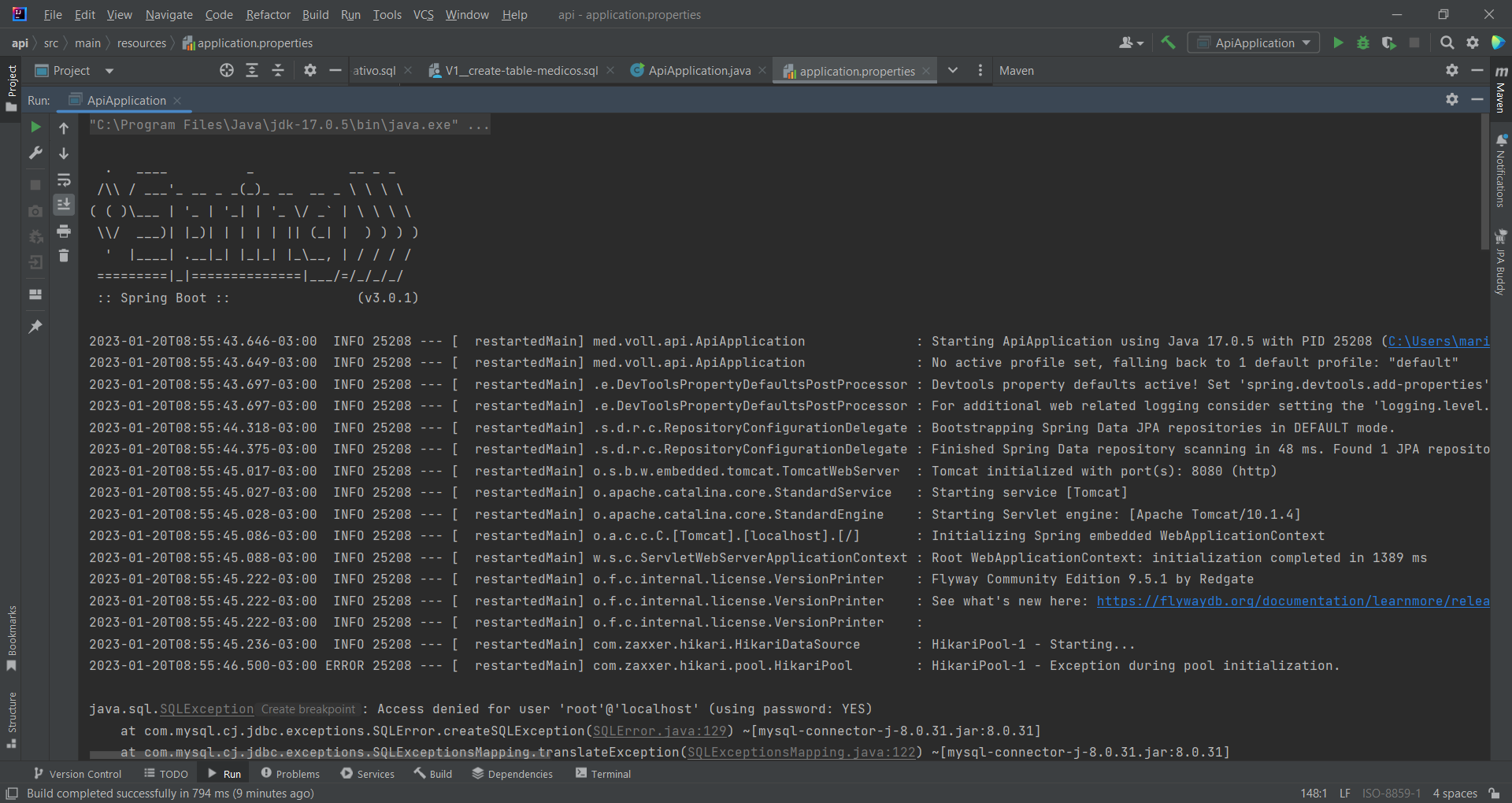The height and width of the screenshot is (803, 1512).
Task: Open SQLExceptionsMapping.java:122 link
Action: pyautogui.click(x=801, y=752)
